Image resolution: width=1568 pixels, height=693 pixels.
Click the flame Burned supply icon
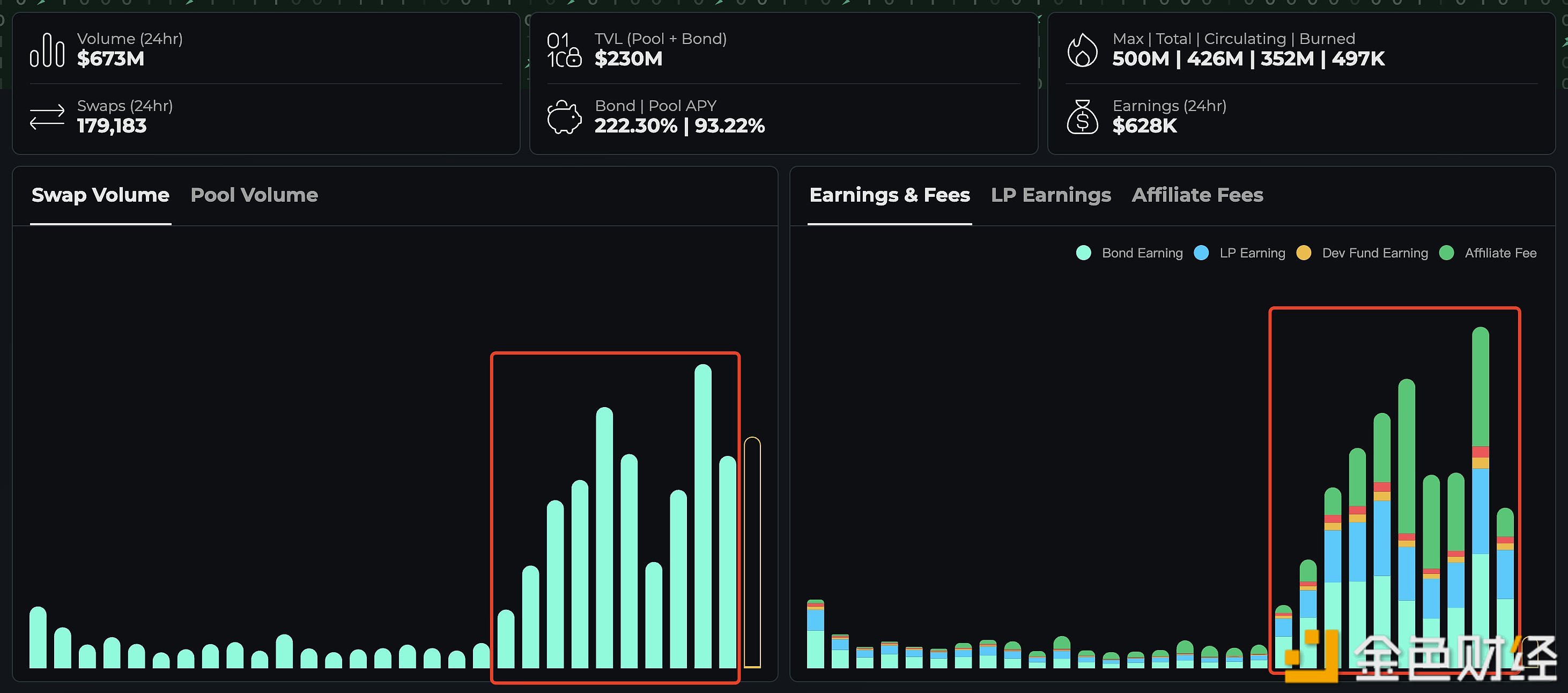tap(1082, 50)
